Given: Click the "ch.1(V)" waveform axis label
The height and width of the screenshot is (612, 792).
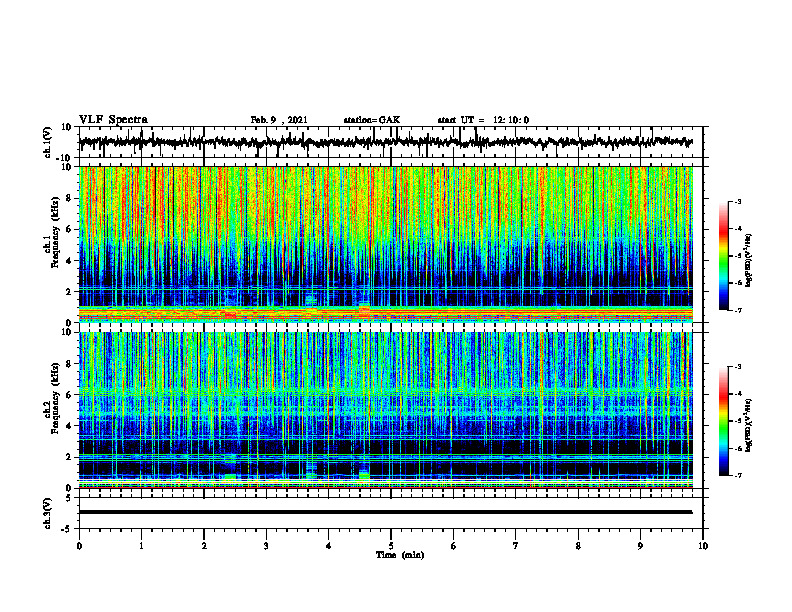Looking at the screenshot, I should (x=48, y=142).
